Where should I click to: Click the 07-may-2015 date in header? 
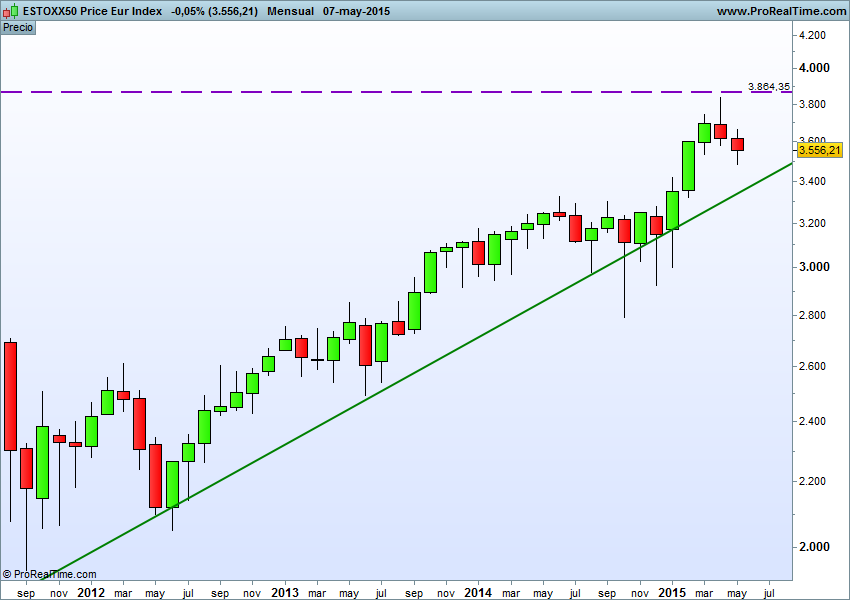[357, 11]
